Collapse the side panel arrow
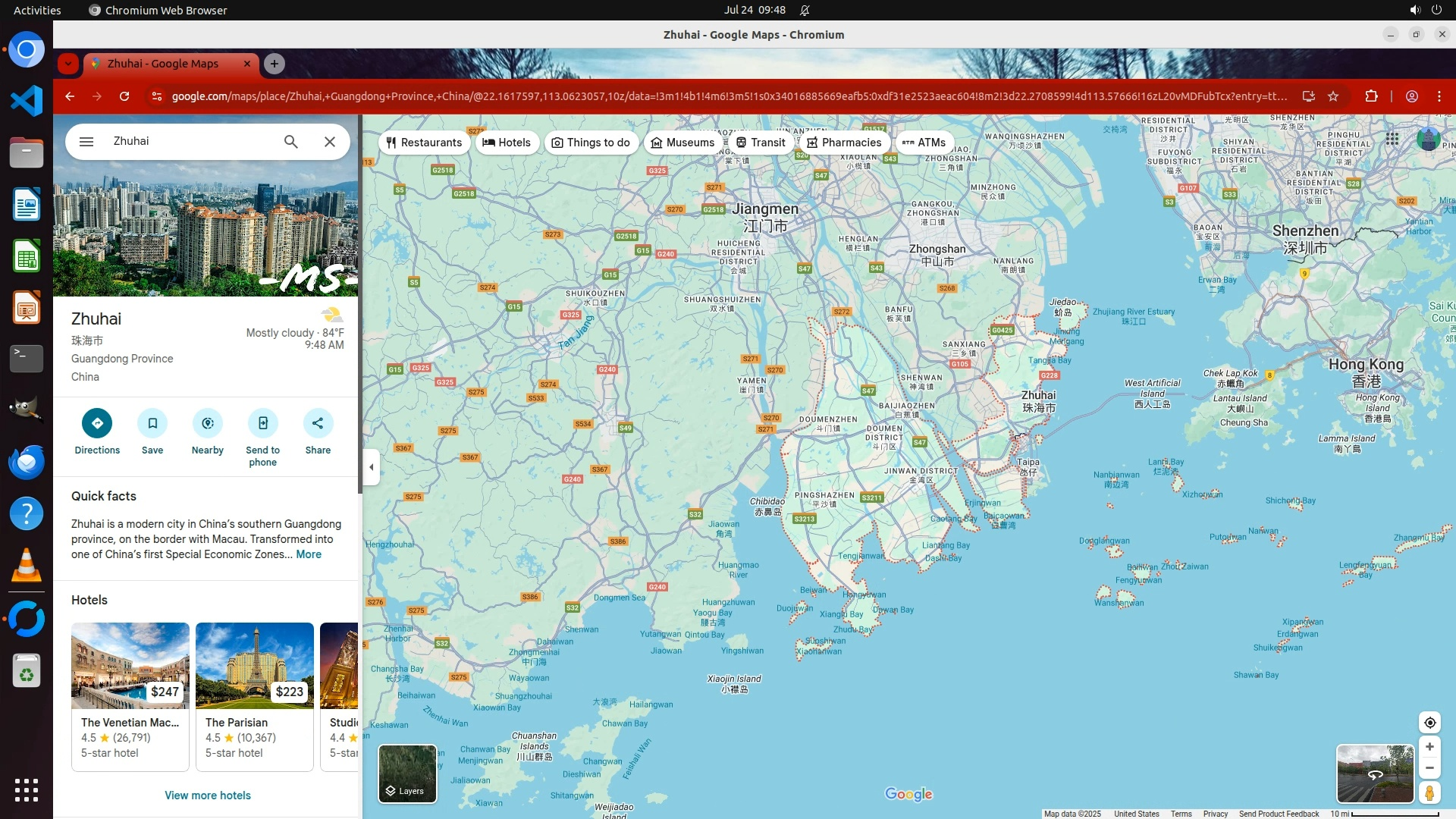Viewport: 1456px width, 819px height. tap(371, 467)
